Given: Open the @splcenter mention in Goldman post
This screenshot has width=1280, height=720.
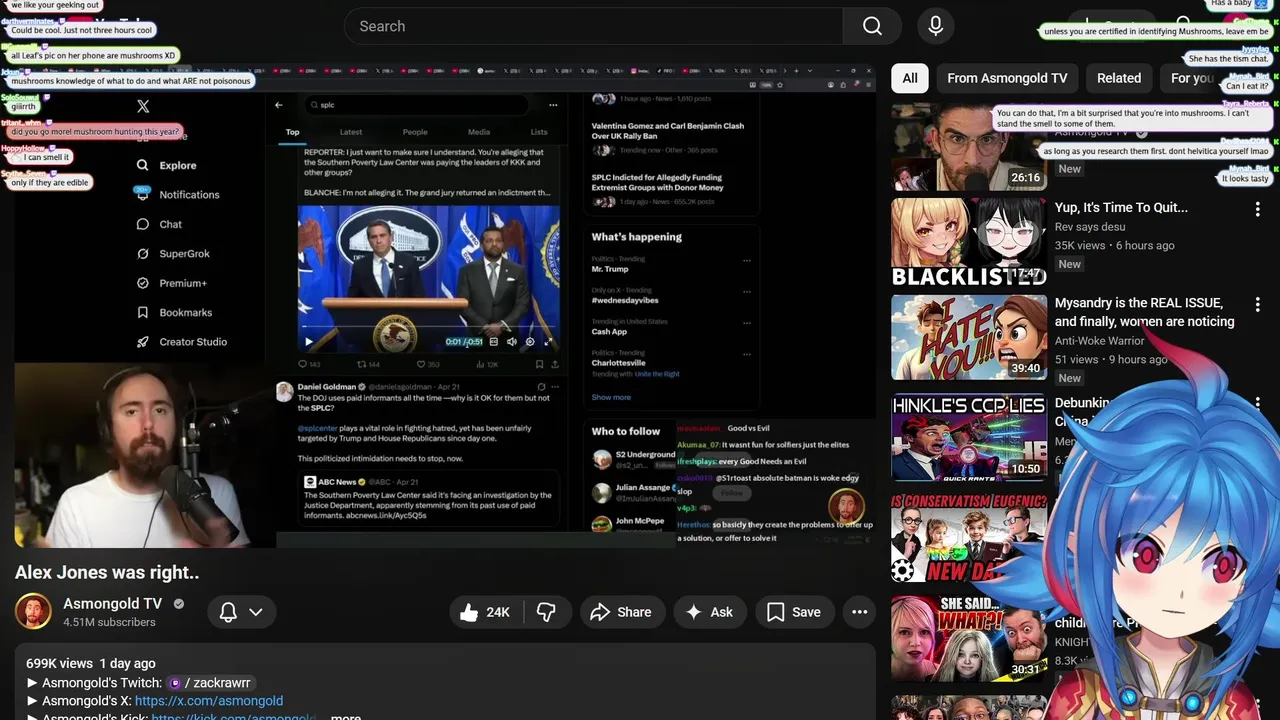Looking at the screenshot, I should (317, 428).
